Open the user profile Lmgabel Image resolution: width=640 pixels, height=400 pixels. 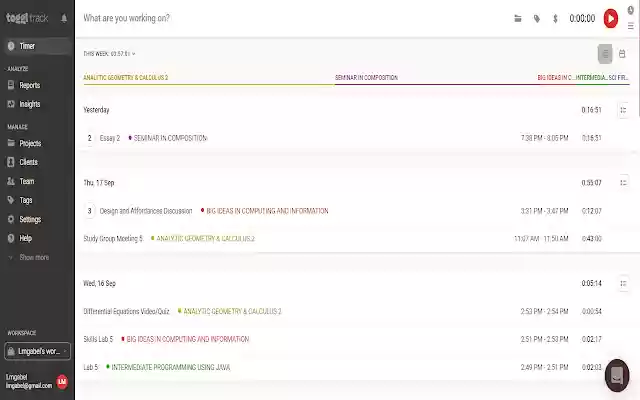(29, 381)
